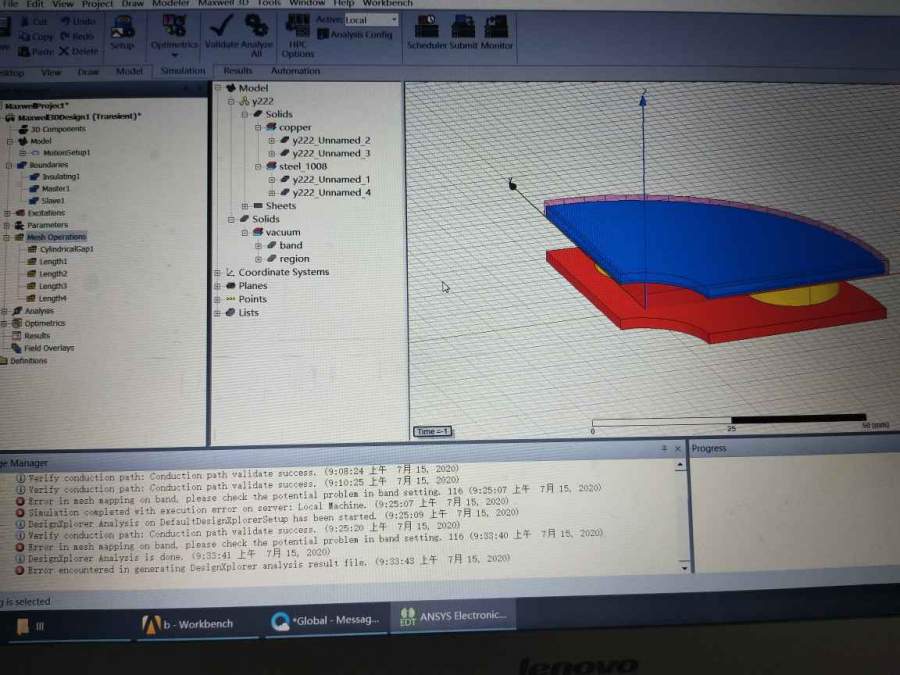The width and height of the screenshot is (900, 675).
Task: Switch to the Results ribbon tab
Action: [x=238, y=71]
